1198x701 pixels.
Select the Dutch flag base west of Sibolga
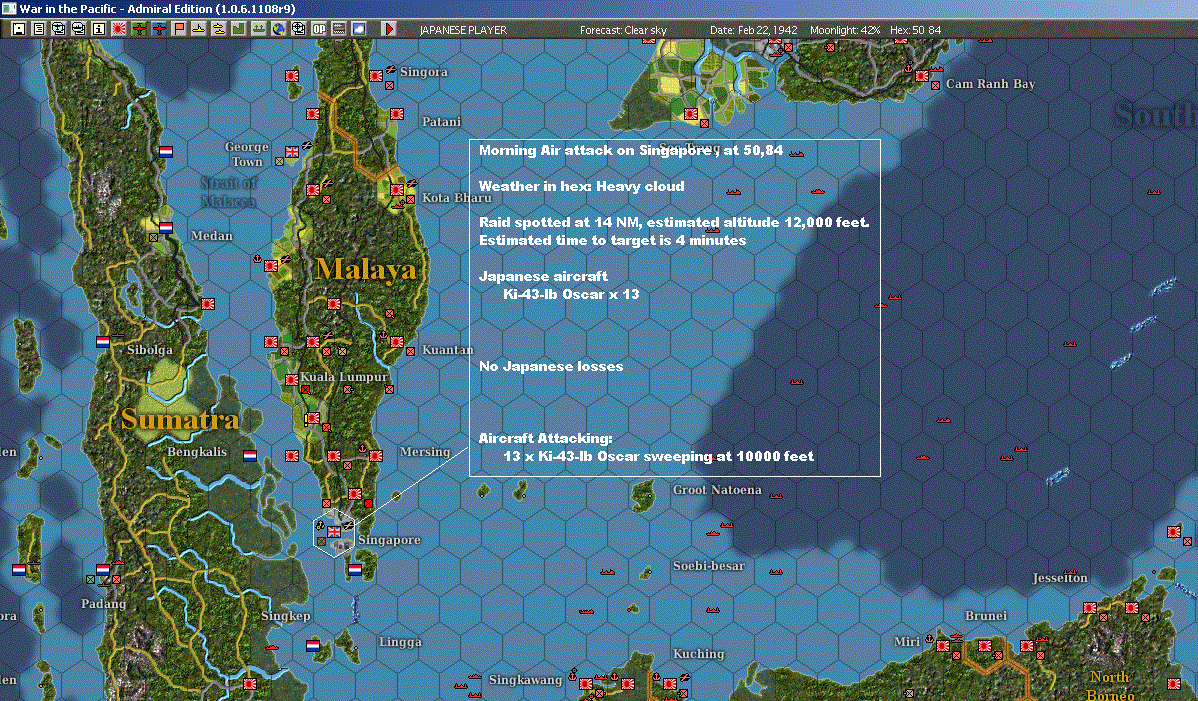click(103, 341)
